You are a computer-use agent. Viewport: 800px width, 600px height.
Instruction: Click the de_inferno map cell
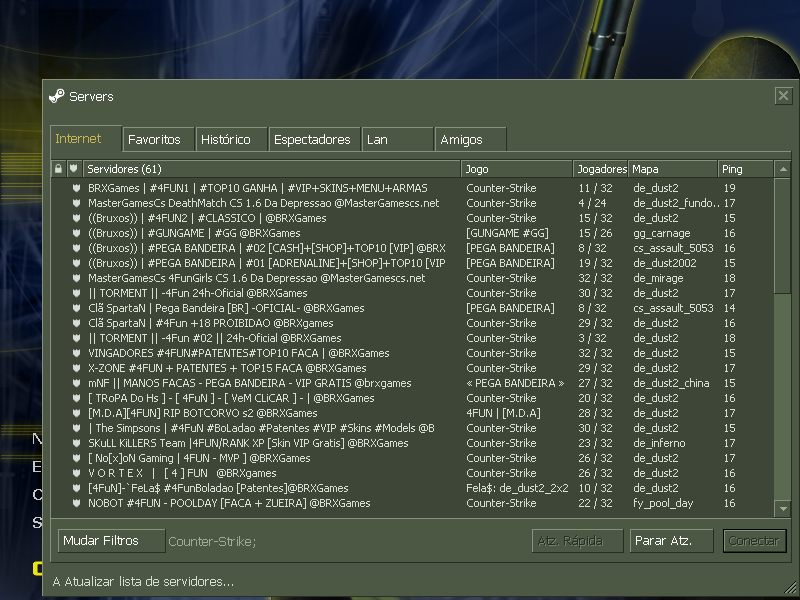(659, 443)
